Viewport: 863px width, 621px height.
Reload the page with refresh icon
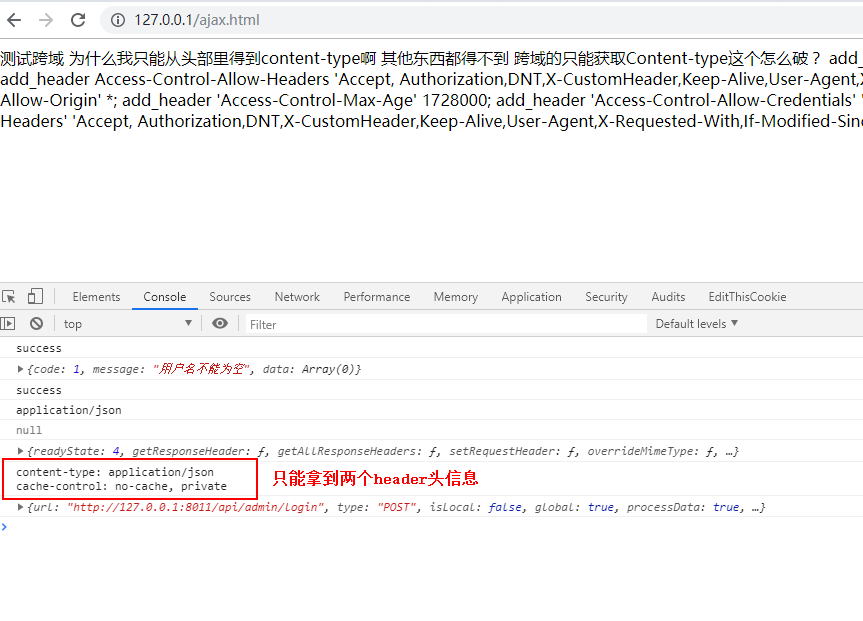click(78, 20)
